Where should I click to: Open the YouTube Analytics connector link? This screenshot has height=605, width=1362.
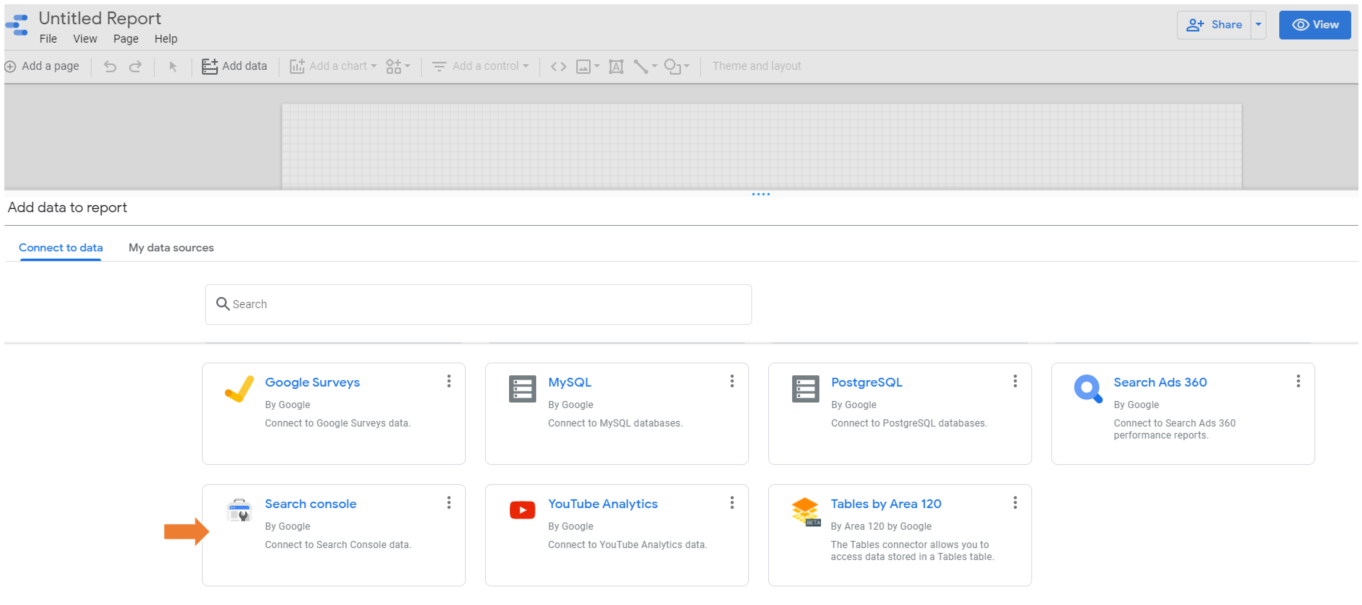[603, 504]
